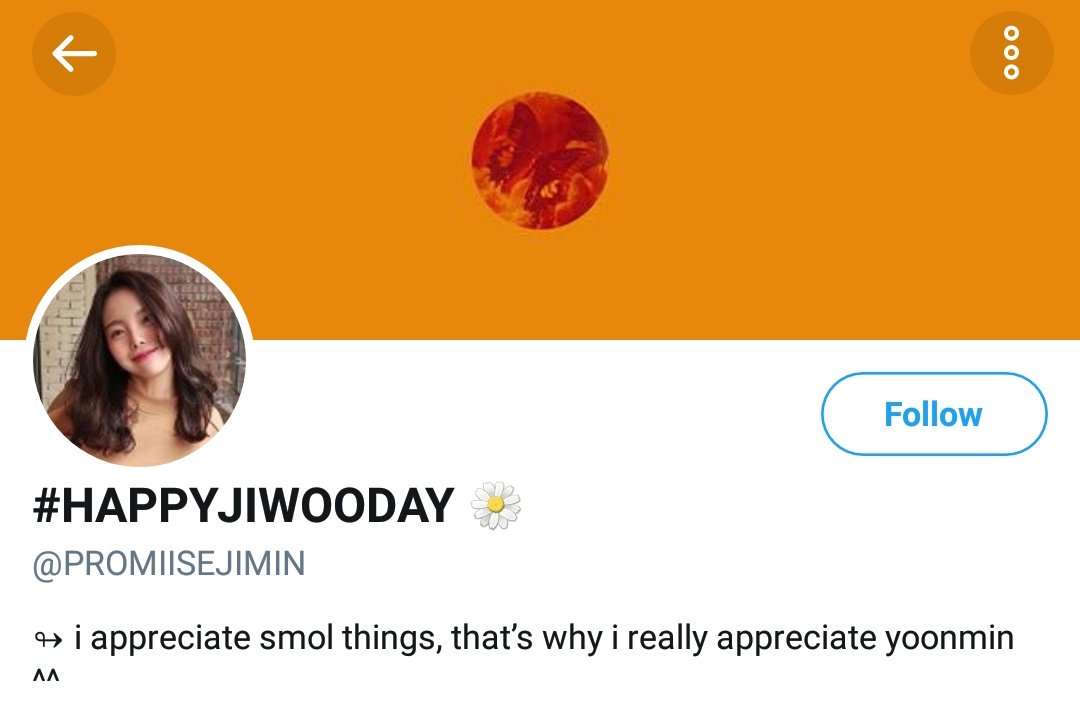Tap the word really in the bio
Screen dimensions: 1080x721
pyautogui.click(x=667, y=638)
